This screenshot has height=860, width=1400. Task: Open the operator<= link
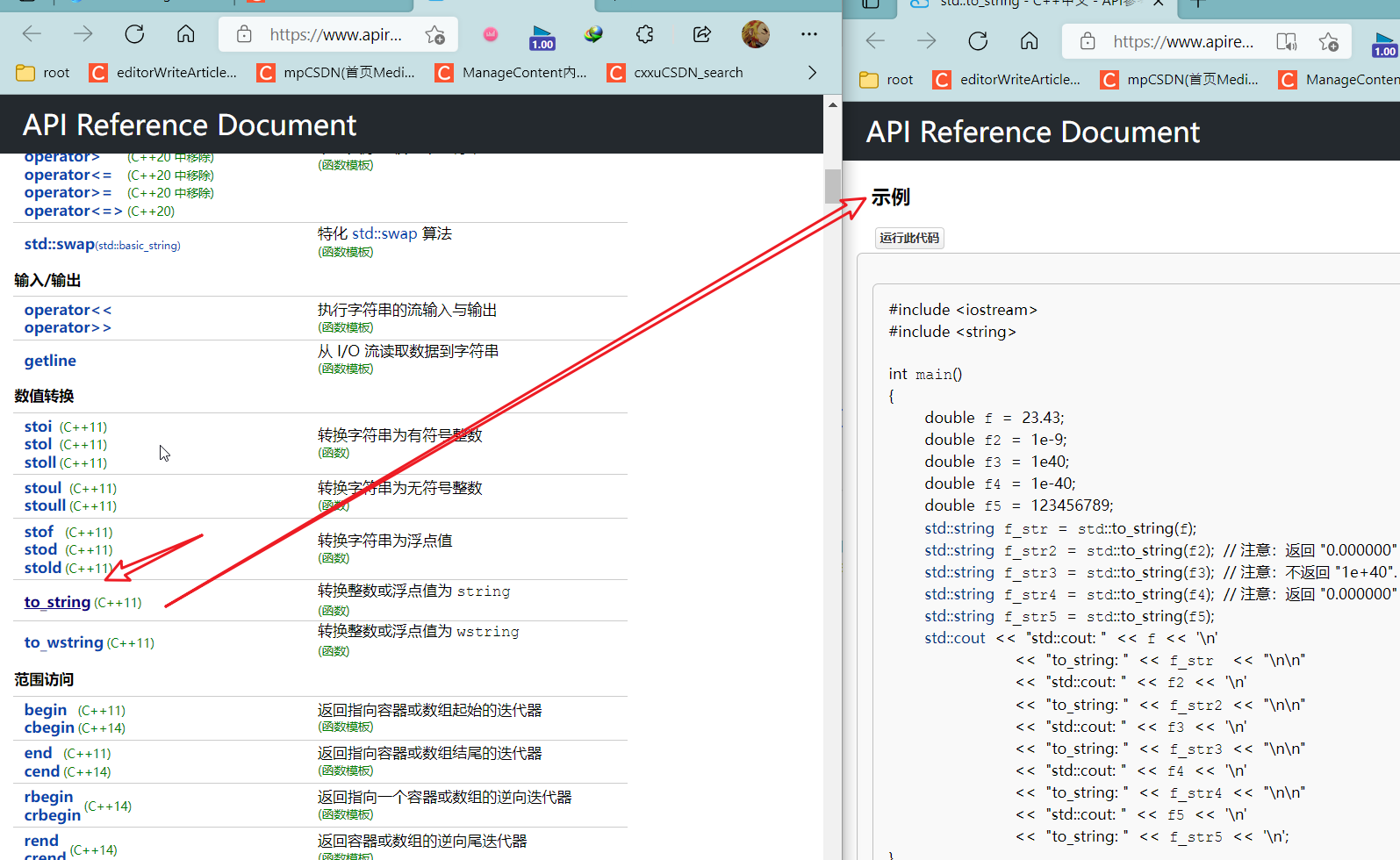(68, 175)
